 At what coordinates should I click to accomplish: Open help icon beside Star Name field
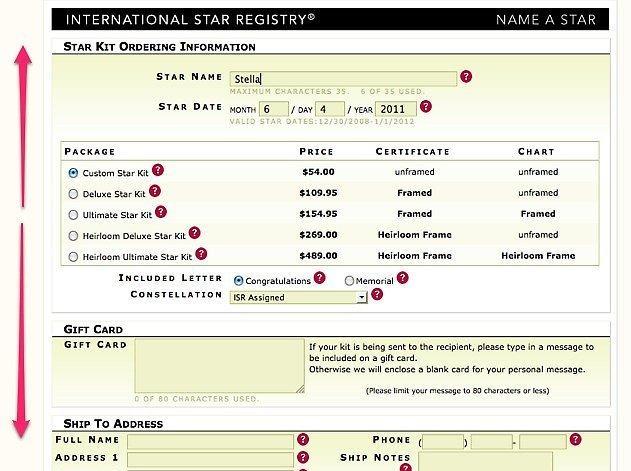click(x=466, y=76)
